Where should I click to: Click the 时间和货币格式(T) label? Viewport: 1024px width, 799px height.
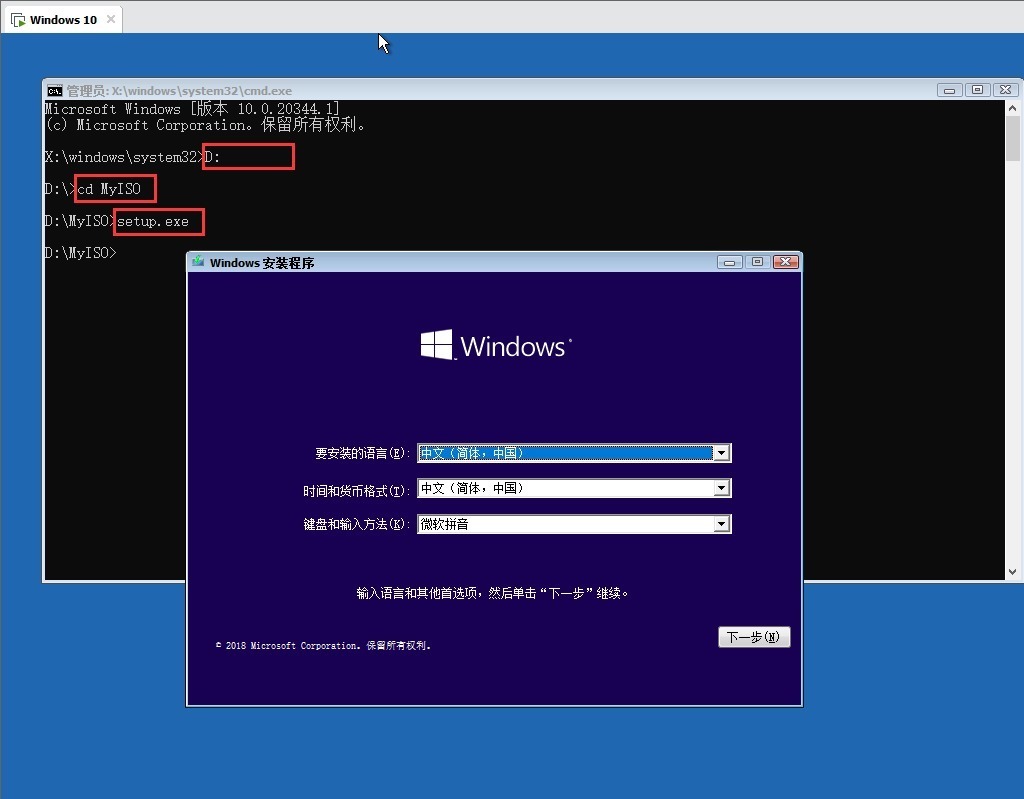point(356,490)
